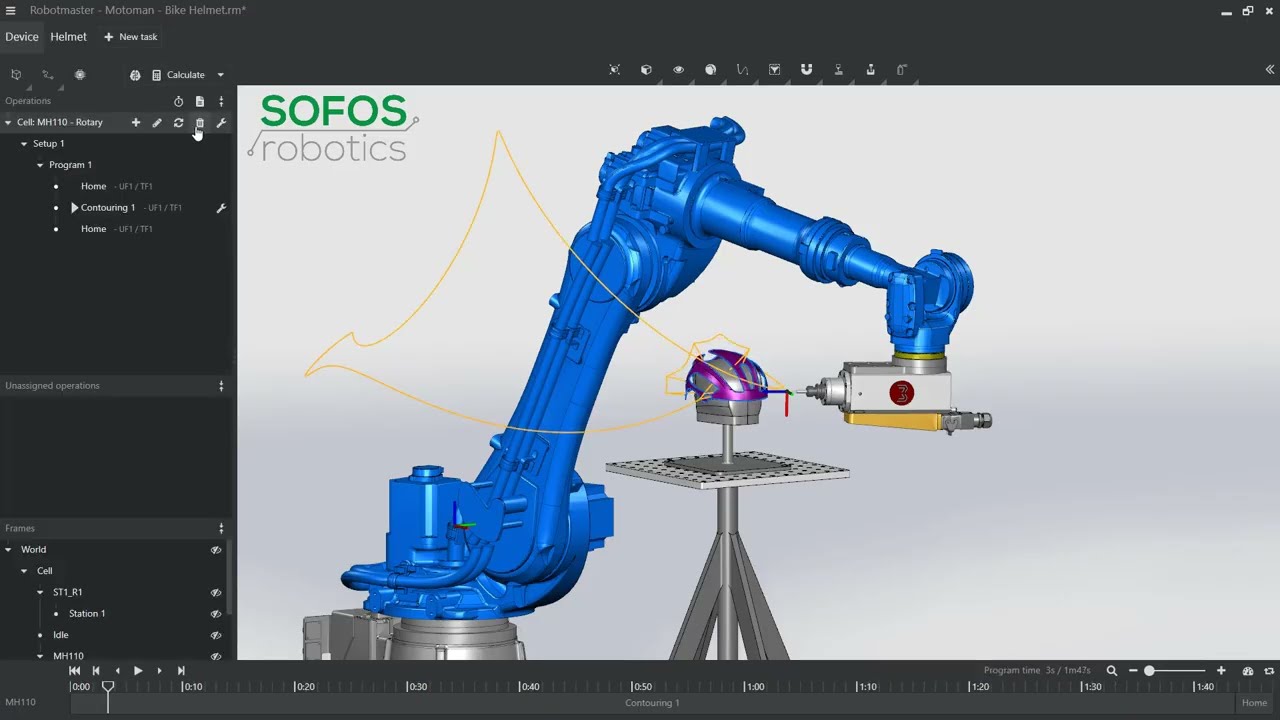
Task: Create a New task
Action: pyautogui.click(x=131, y=37)
